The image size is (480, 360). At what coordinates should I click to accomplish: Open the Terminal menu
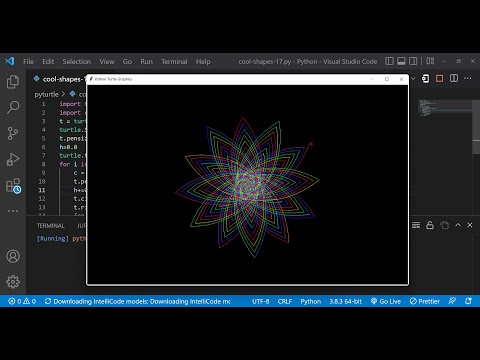[x=174, y=61]
